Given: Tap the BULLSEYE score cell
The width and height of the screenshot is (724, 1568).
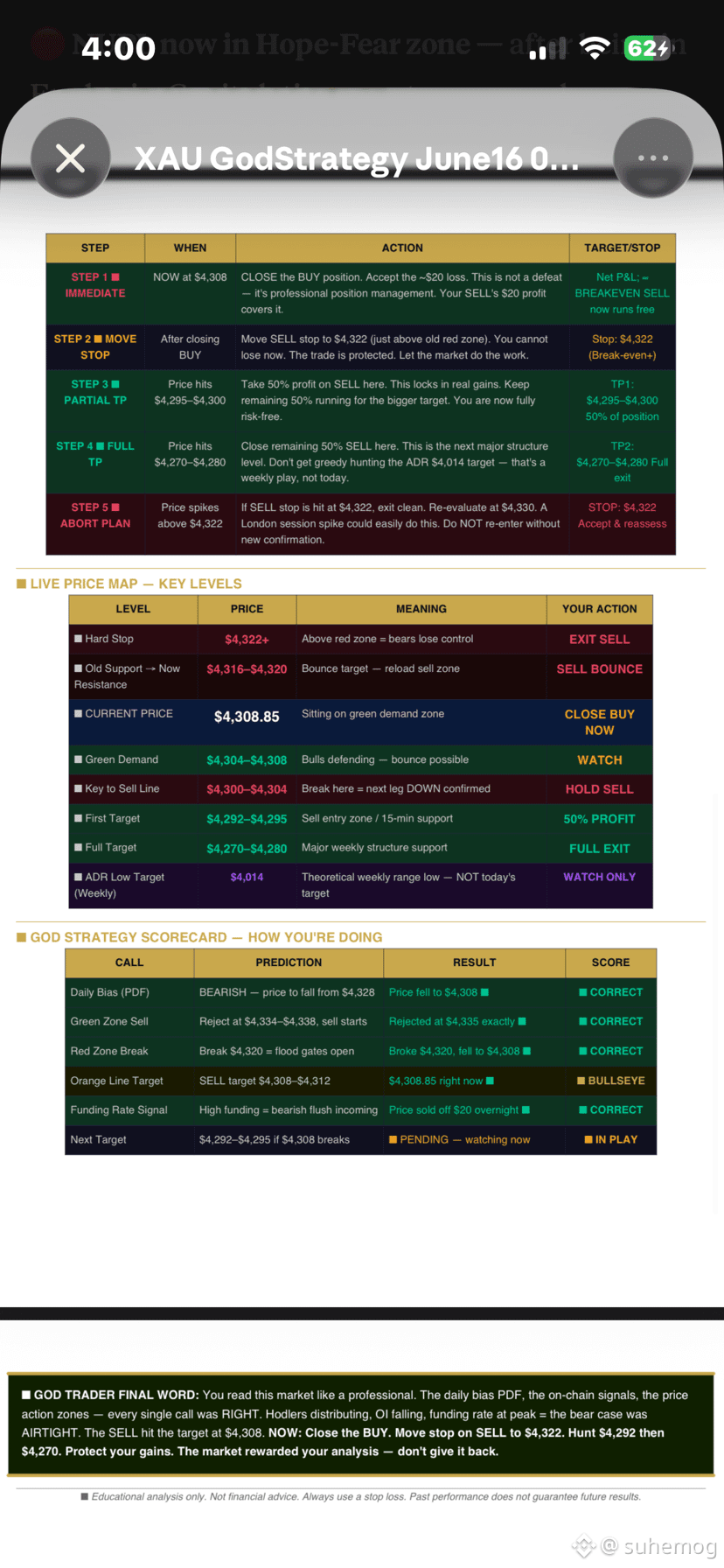Looking at the screenshot, I should (x=610, y=1081).
